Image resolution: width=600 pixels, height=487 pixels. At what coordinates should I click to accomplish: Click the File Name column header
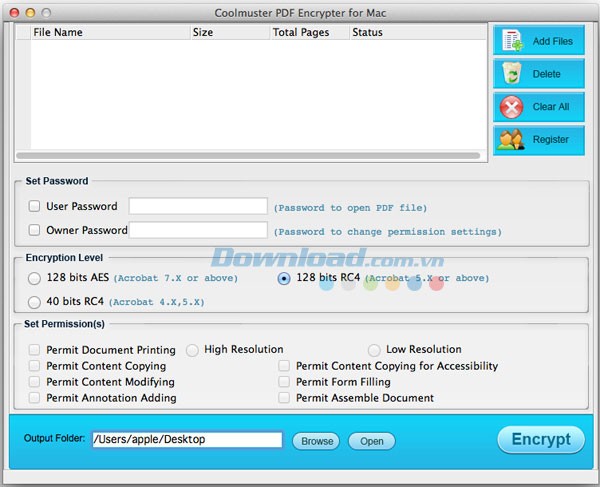(111, 32)
